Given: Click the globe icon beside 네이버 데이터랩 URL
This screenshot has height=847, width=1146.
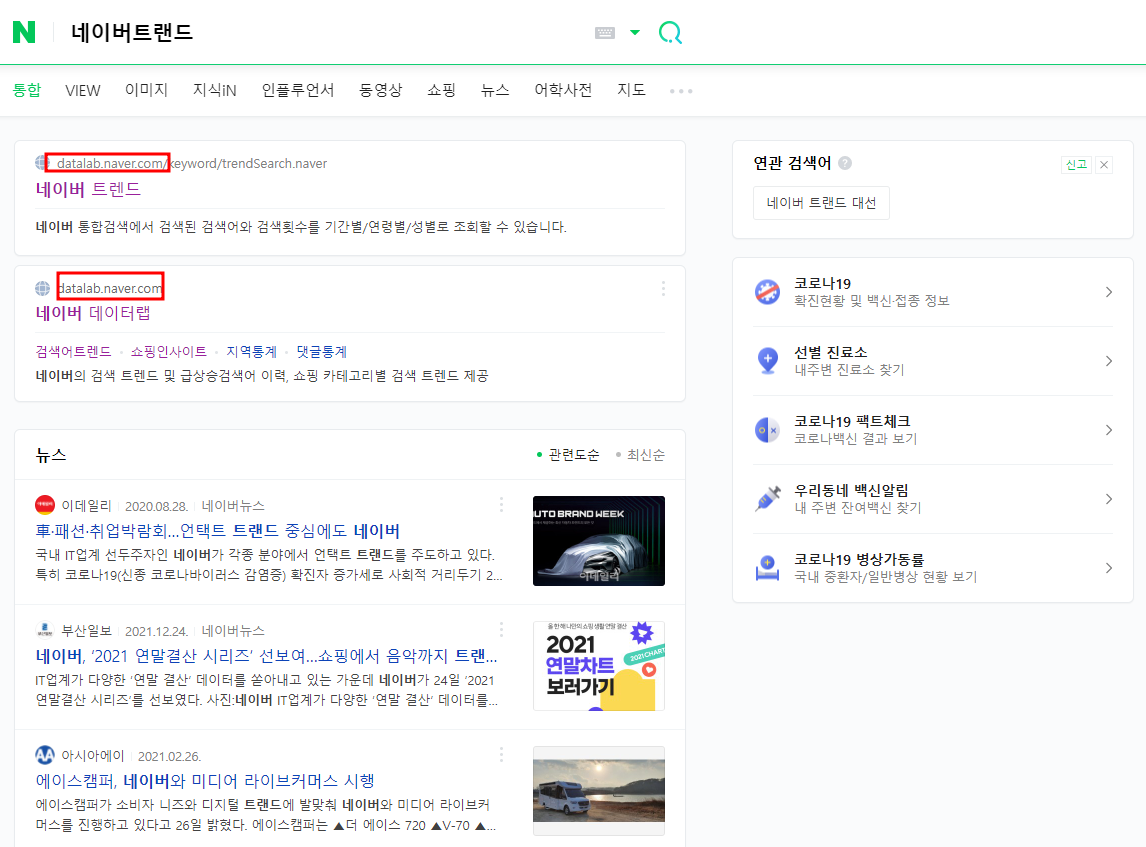Looking at the screenshot, I should pos(42,289).
